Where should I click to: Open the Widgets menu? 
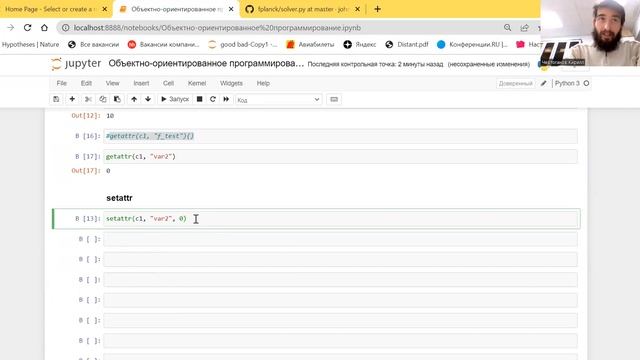[231, 83]
